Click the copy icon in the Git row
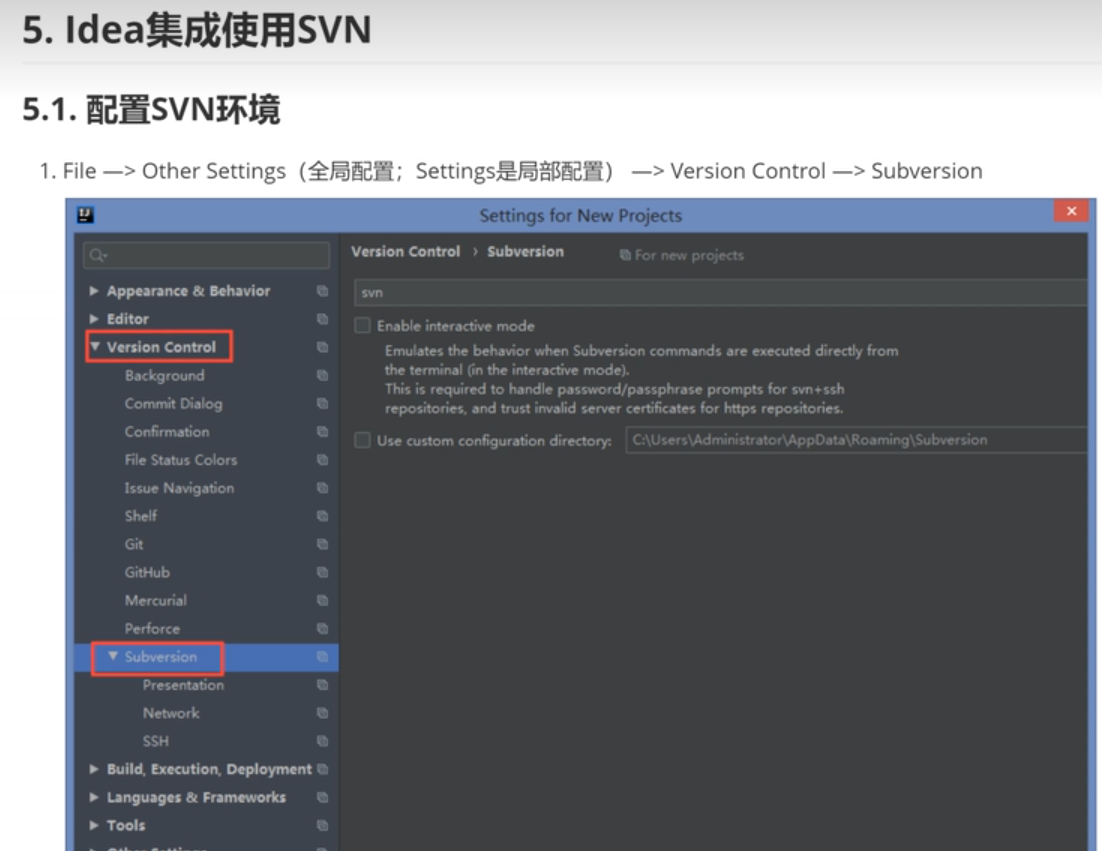 click(x=323, y=544)
